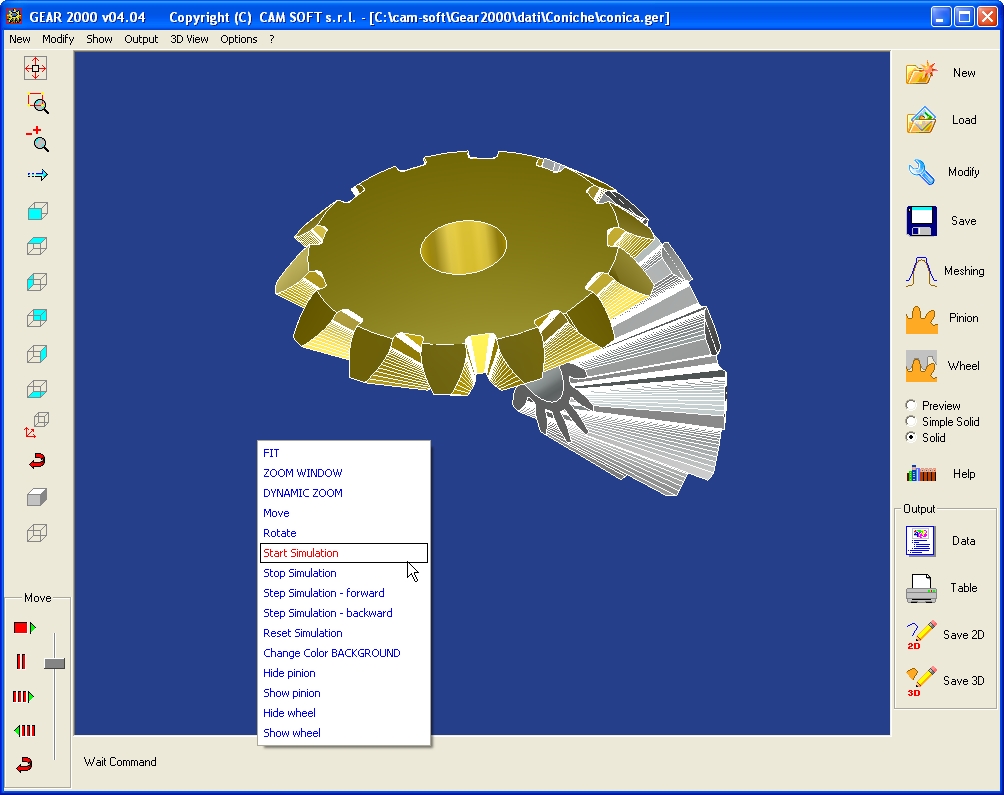Click the cube with red axes icon
The height and width of the screenshot is (795, 1004).
[37, 425]
